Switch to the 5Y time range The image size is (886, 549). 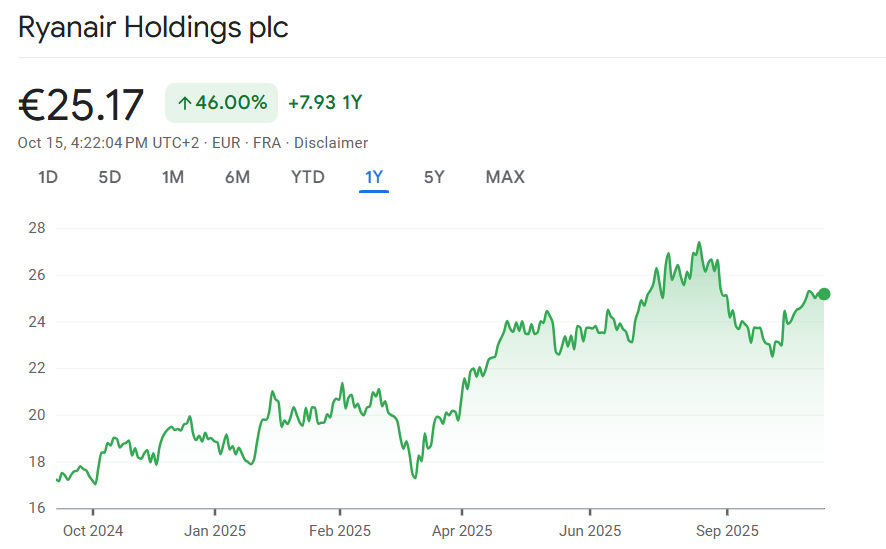(434, 178)
